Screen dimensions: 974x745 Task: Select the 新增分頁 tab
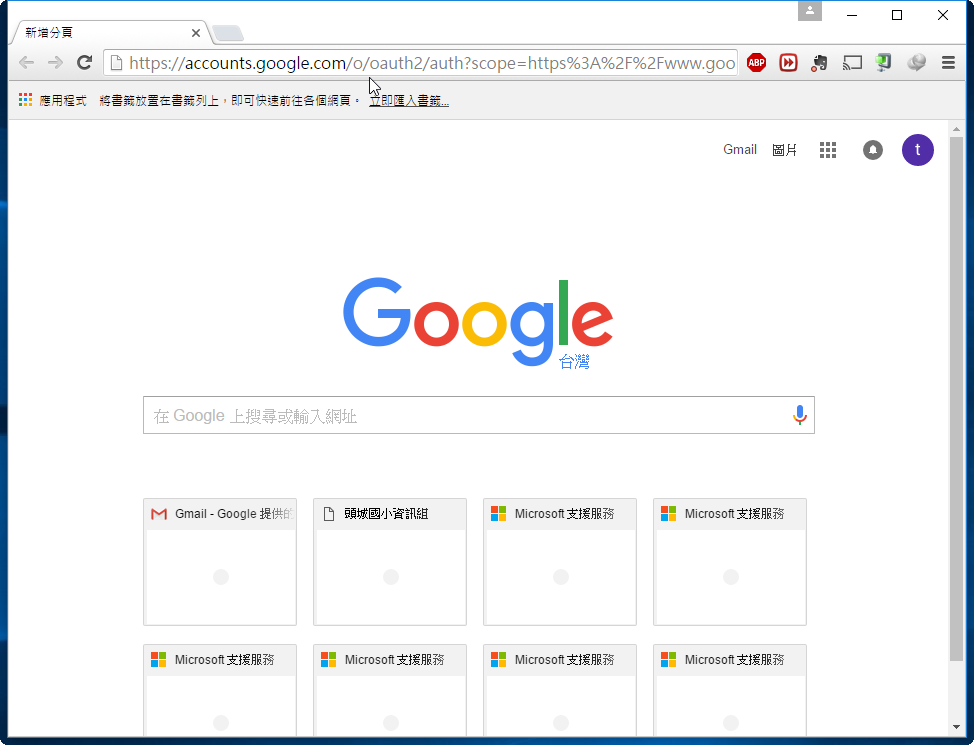click(x=112, y=33)
